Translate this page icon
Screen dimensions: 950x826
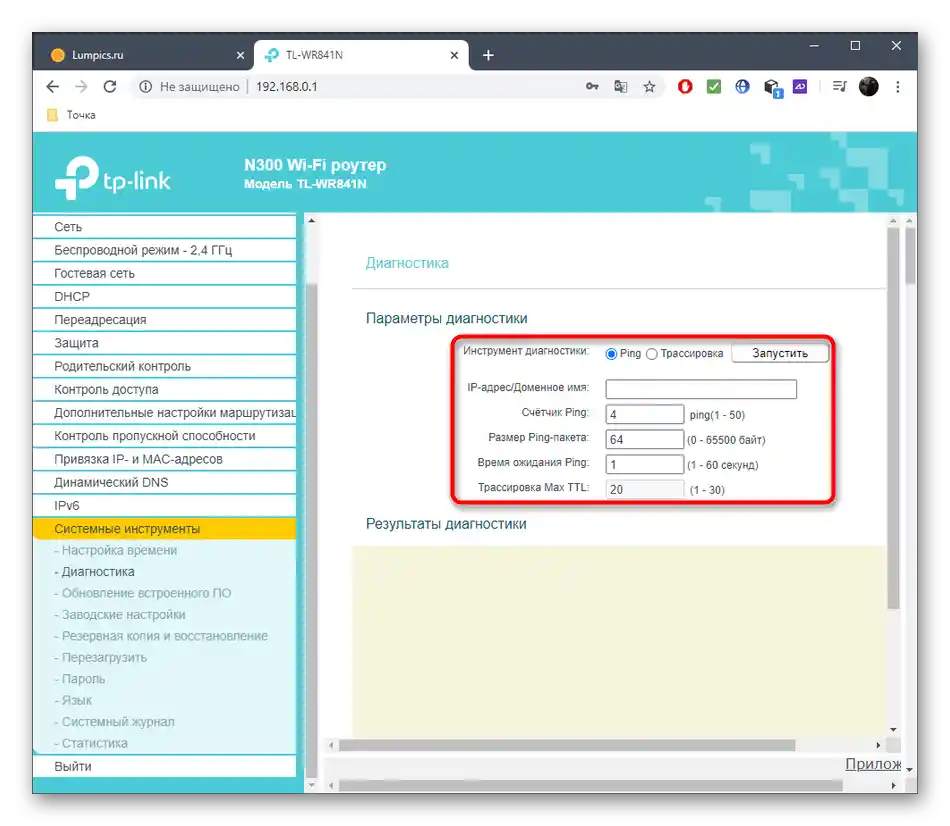[620, 87]
